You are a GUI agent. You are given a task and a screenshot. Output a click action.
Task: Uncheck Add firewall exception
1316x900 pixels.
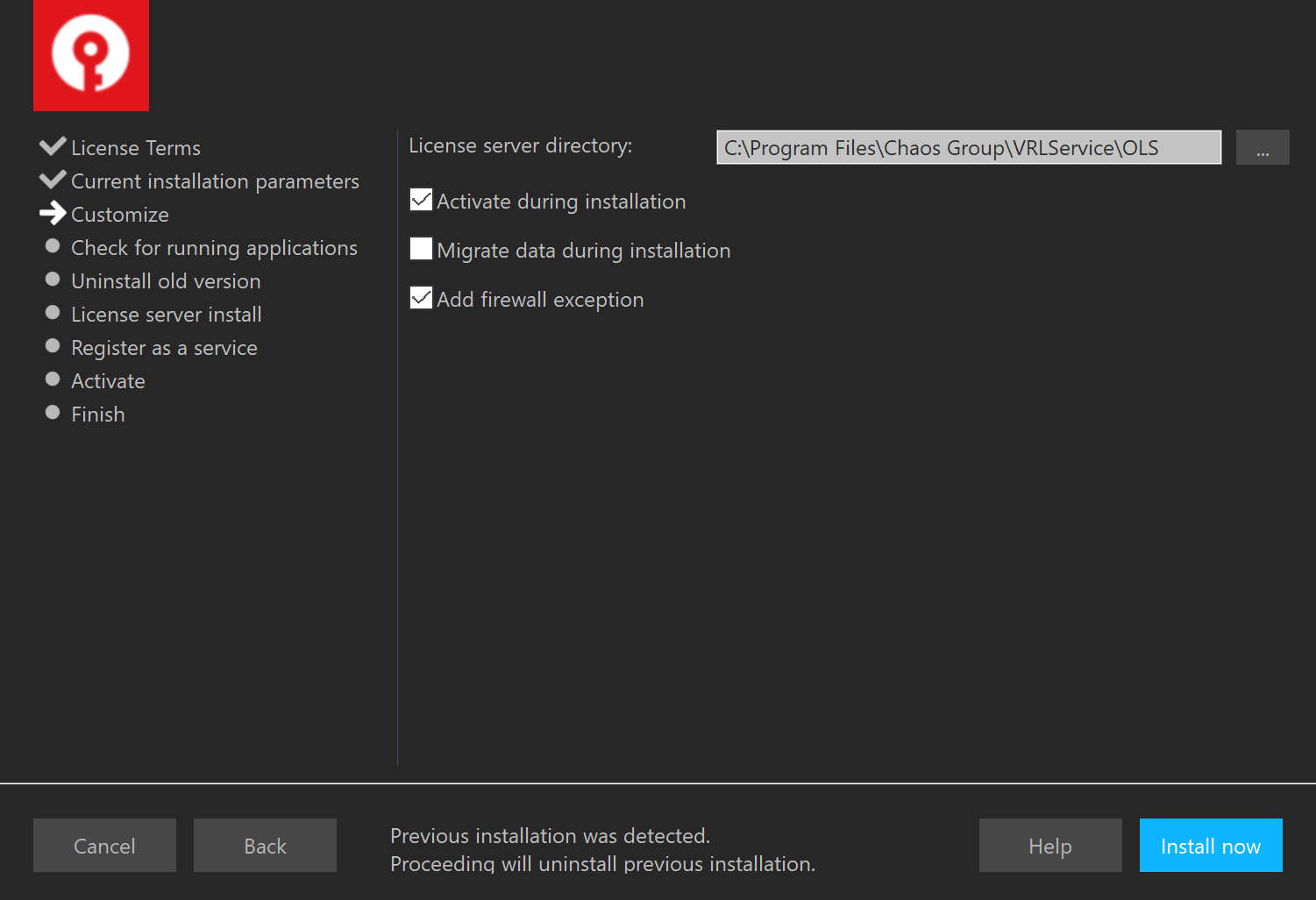pyautogui.click(x=420, y=298)
